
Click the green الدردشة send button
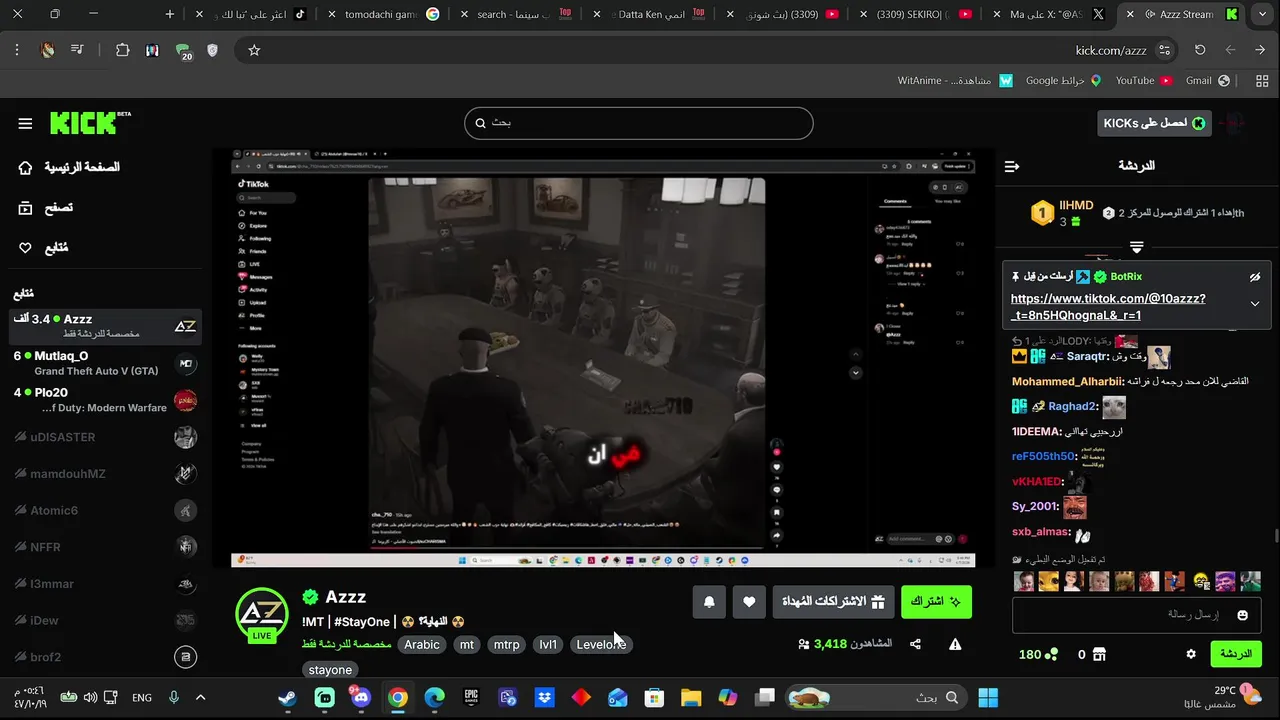pos(1236,654)
